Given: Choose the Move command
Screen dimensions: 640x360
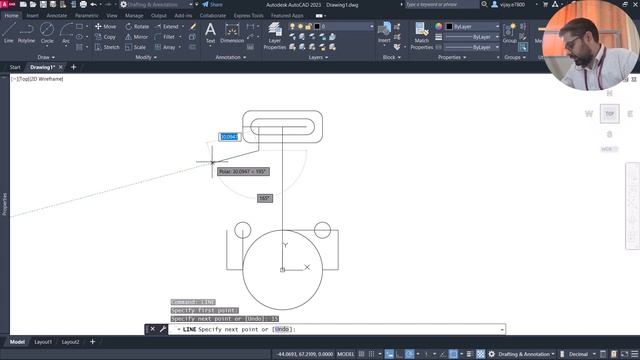Looking at the screenshot, I should pyautogui.click(x=105, y=27).
